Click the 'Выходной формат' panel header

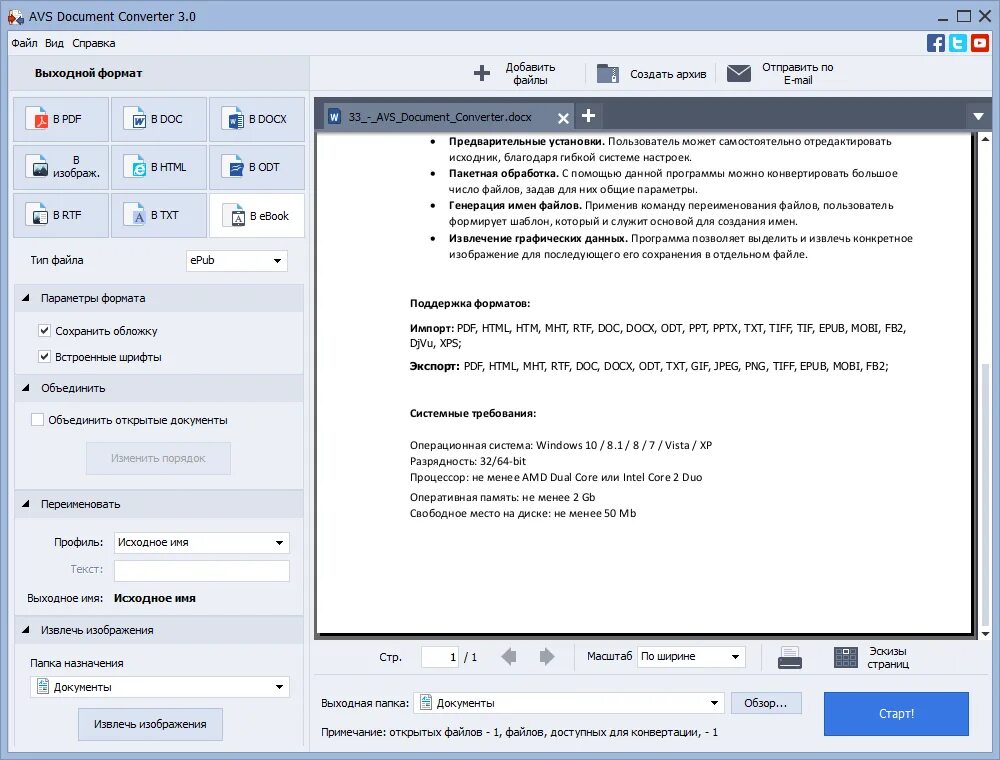(x=89, y=73)
